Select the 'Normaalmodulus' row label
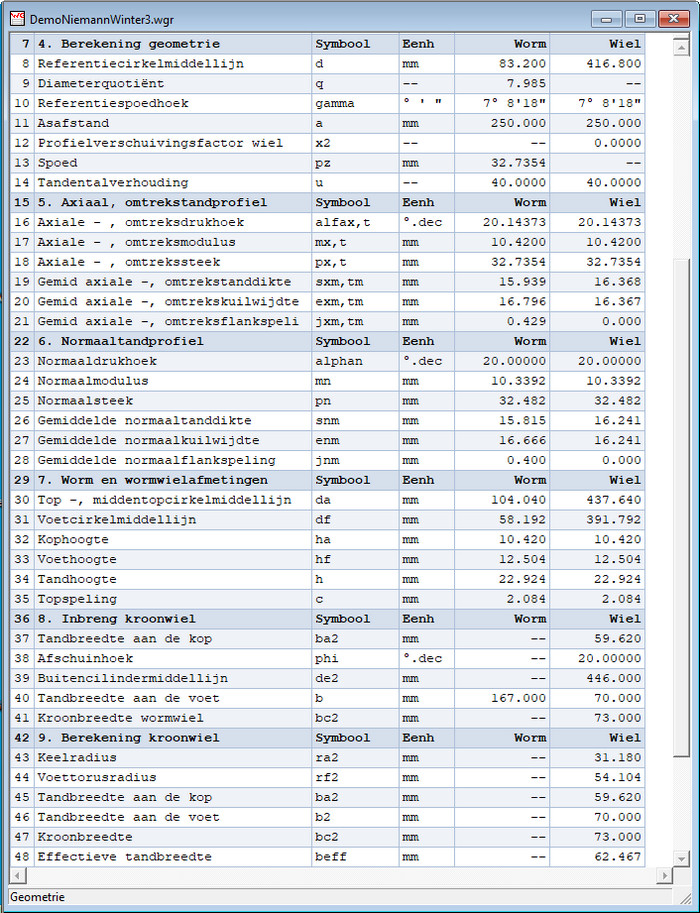This screenshot has width=700, height=913. pos(93,380)
